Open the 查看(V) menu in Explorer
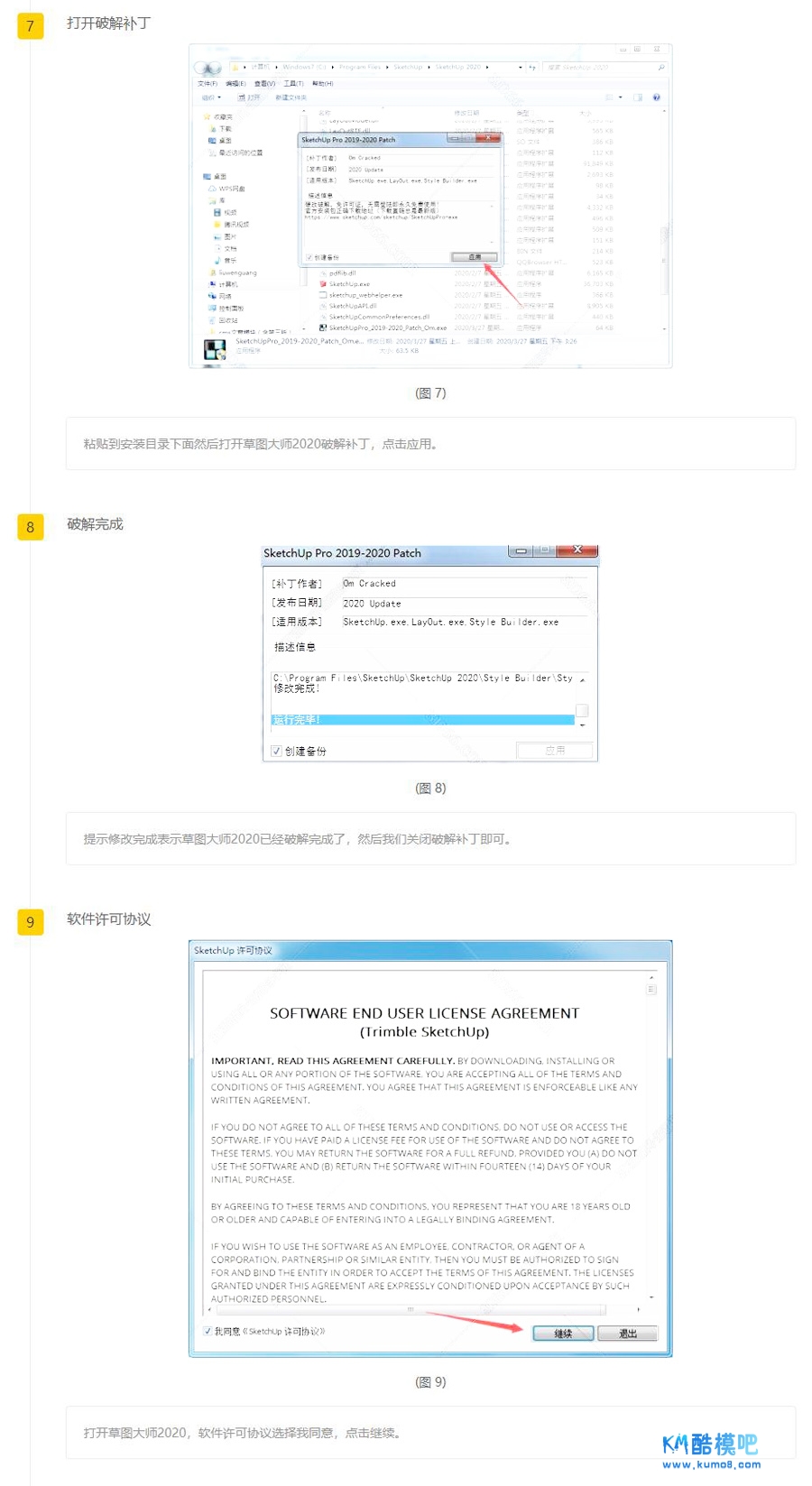 pos(264,83)
